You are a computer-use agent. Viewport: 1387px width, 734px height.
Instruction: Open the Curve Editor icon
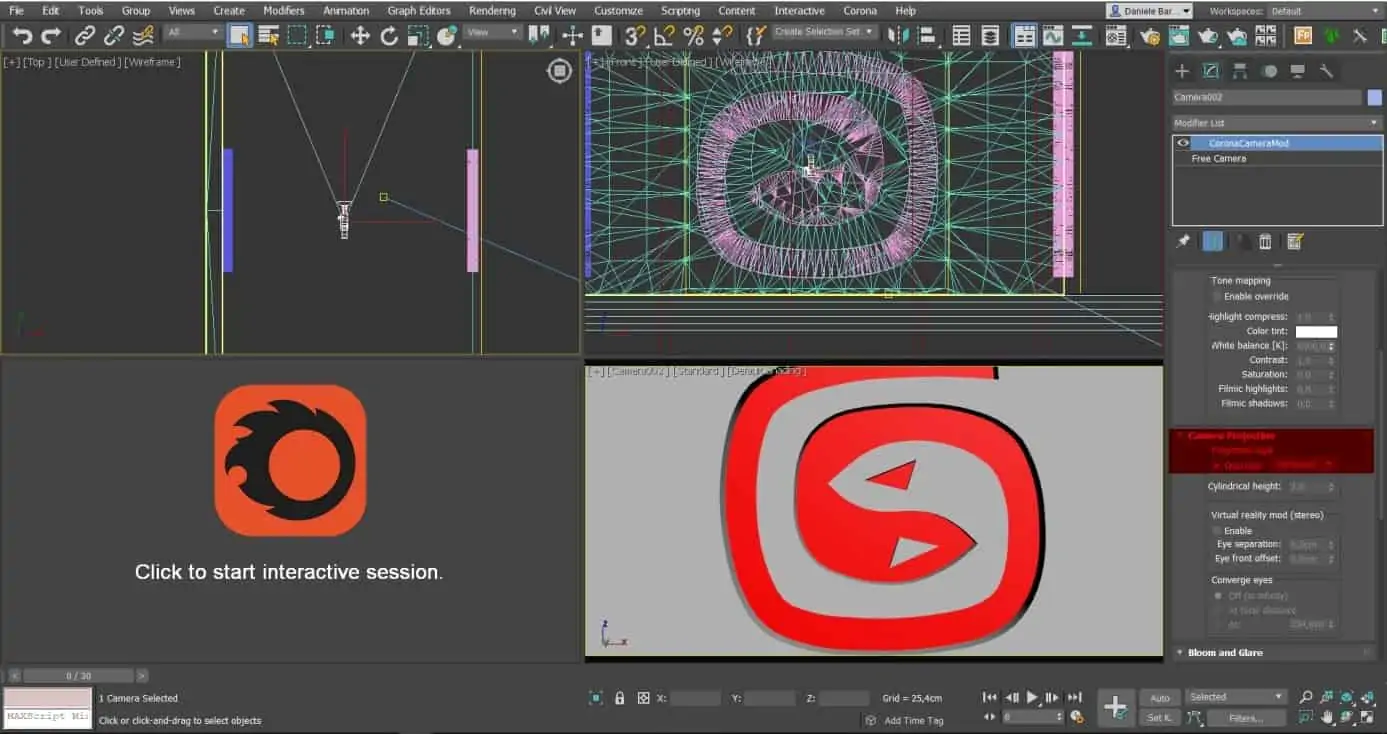click(1052, 36)
